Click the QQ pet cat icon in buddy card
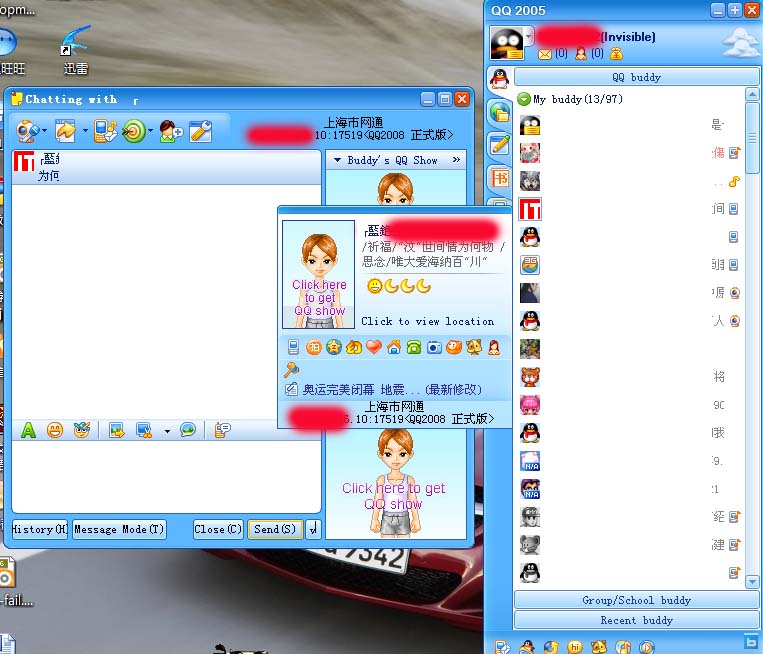 474,347
